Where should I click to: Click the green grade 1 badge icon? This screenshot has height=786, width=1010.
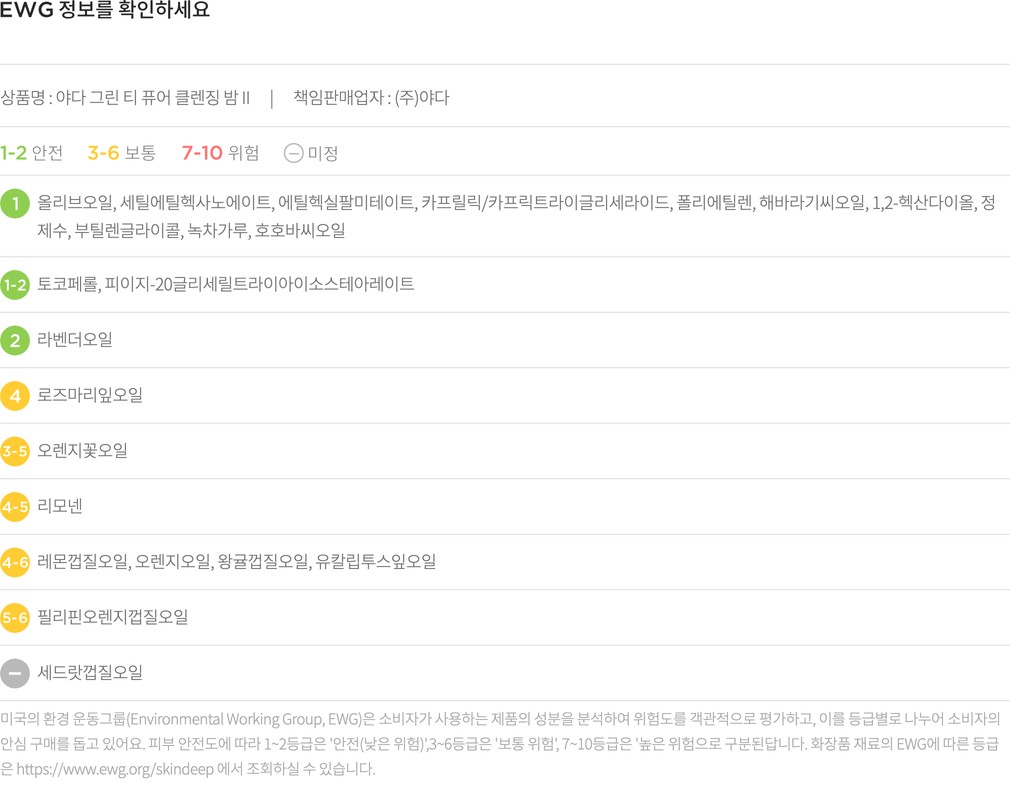(x=15, y=204)
